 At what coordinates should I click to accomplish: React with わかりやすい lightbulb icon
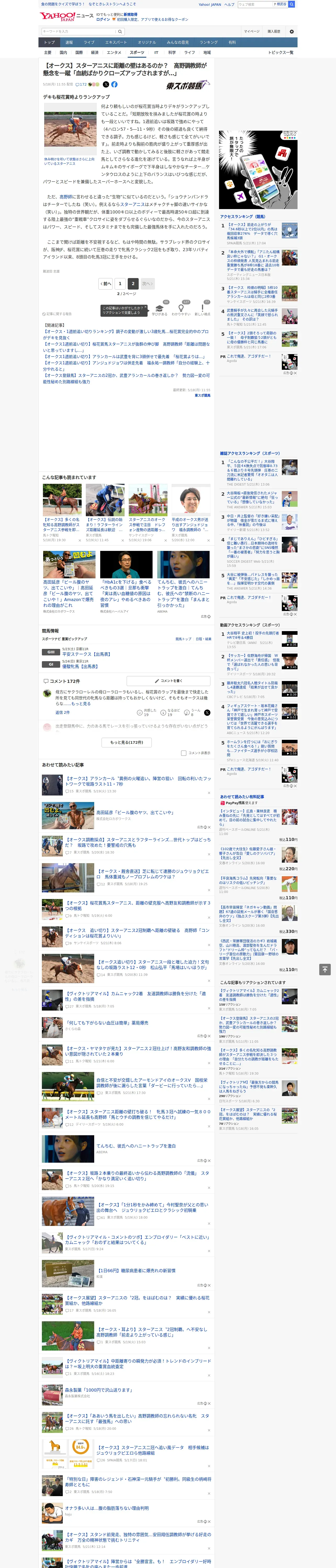(x=181, y=309)
